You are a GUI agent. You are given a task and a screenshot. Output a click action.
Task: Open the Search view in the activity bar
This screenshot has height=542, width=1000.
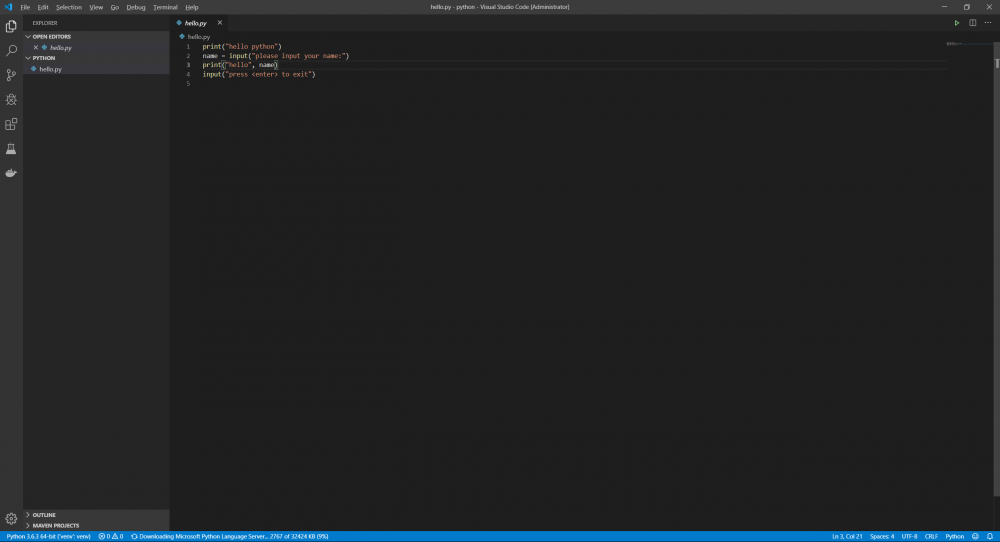pyautogui.click(x=11, y=50)
